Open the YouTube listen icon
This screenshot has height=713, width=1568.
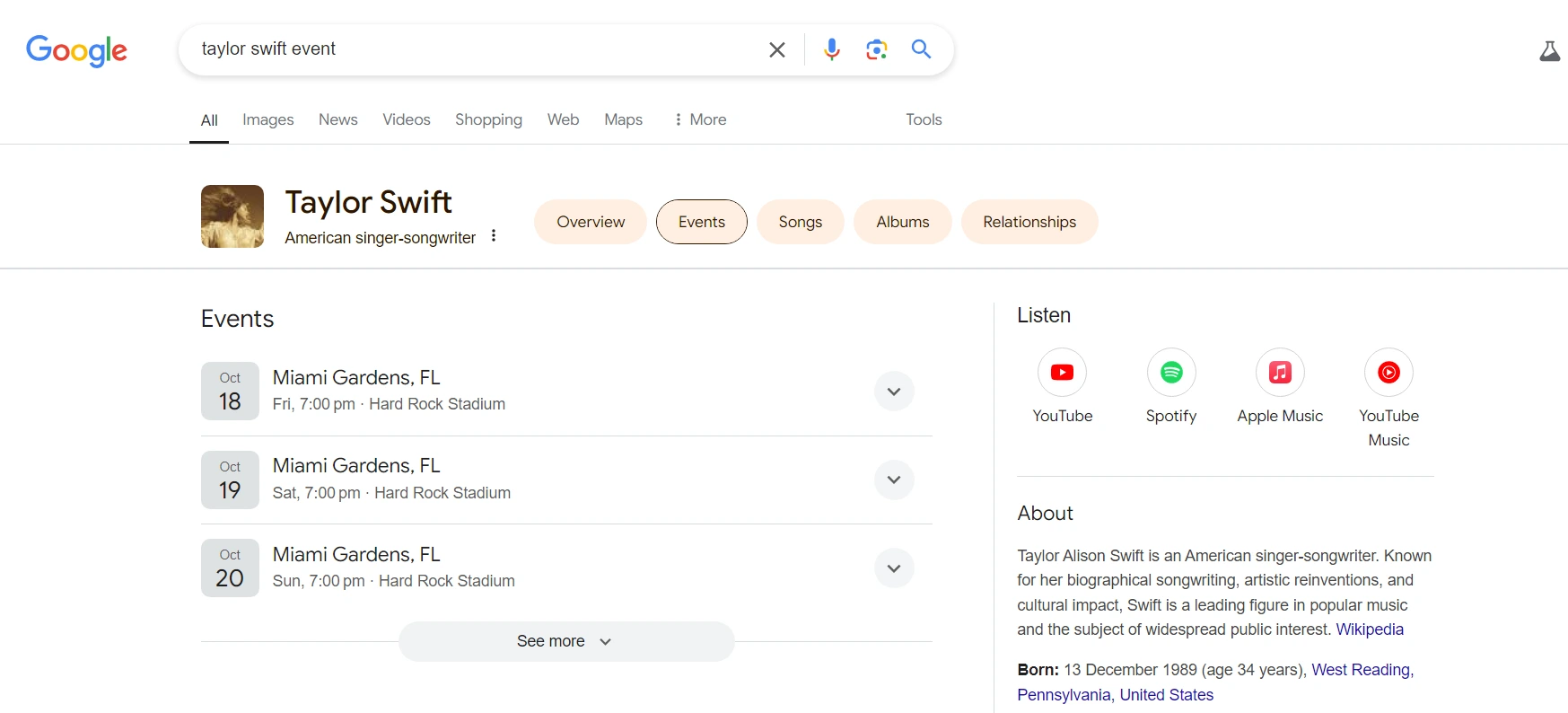pyautogui.click(x=1062, y=373)
